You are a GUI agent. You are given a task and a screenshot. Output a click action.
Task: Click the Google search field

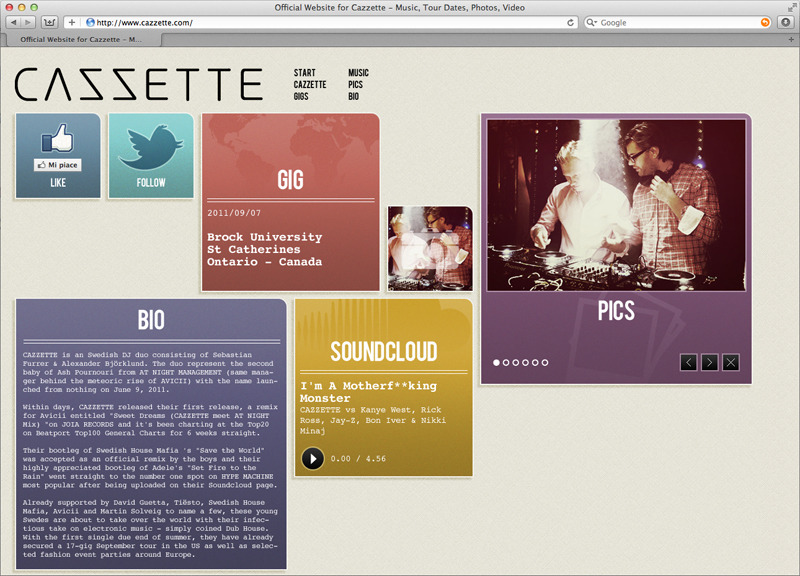click(x=679, y=22)
